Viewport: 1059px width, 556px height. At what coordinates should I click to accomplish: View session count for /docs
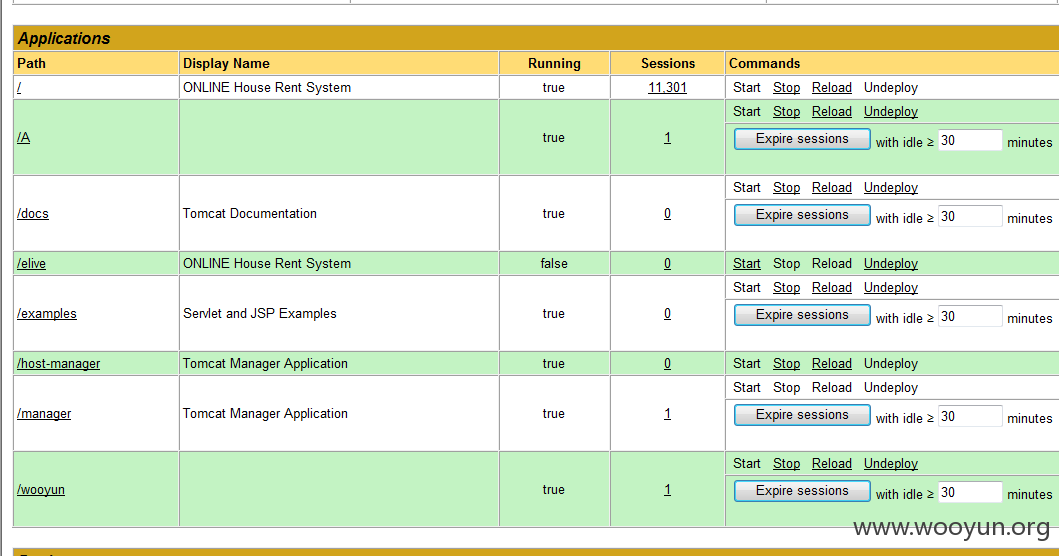tap(667, 213)
